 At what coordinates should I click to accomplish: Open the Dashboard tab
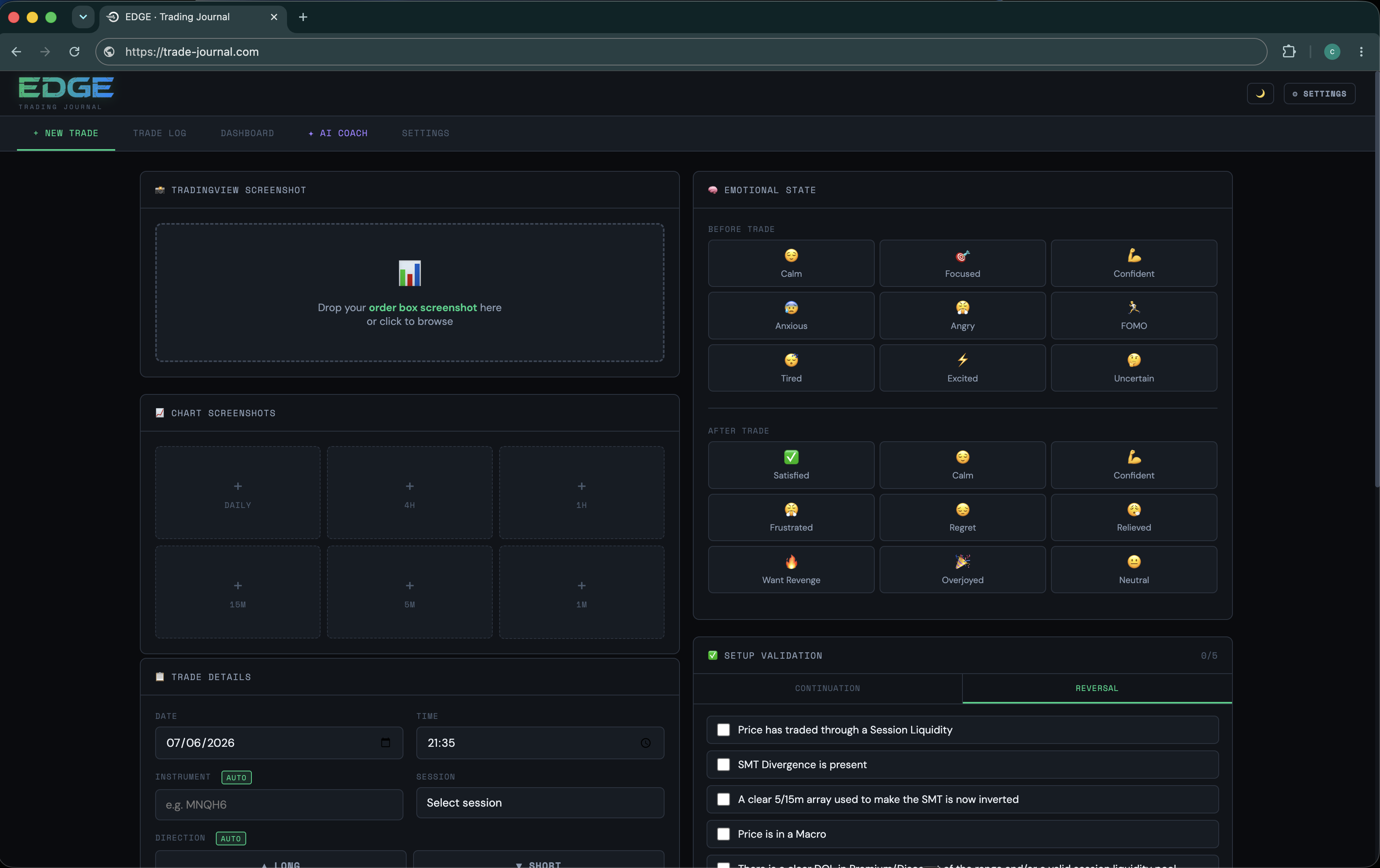[x=247, y=133]
